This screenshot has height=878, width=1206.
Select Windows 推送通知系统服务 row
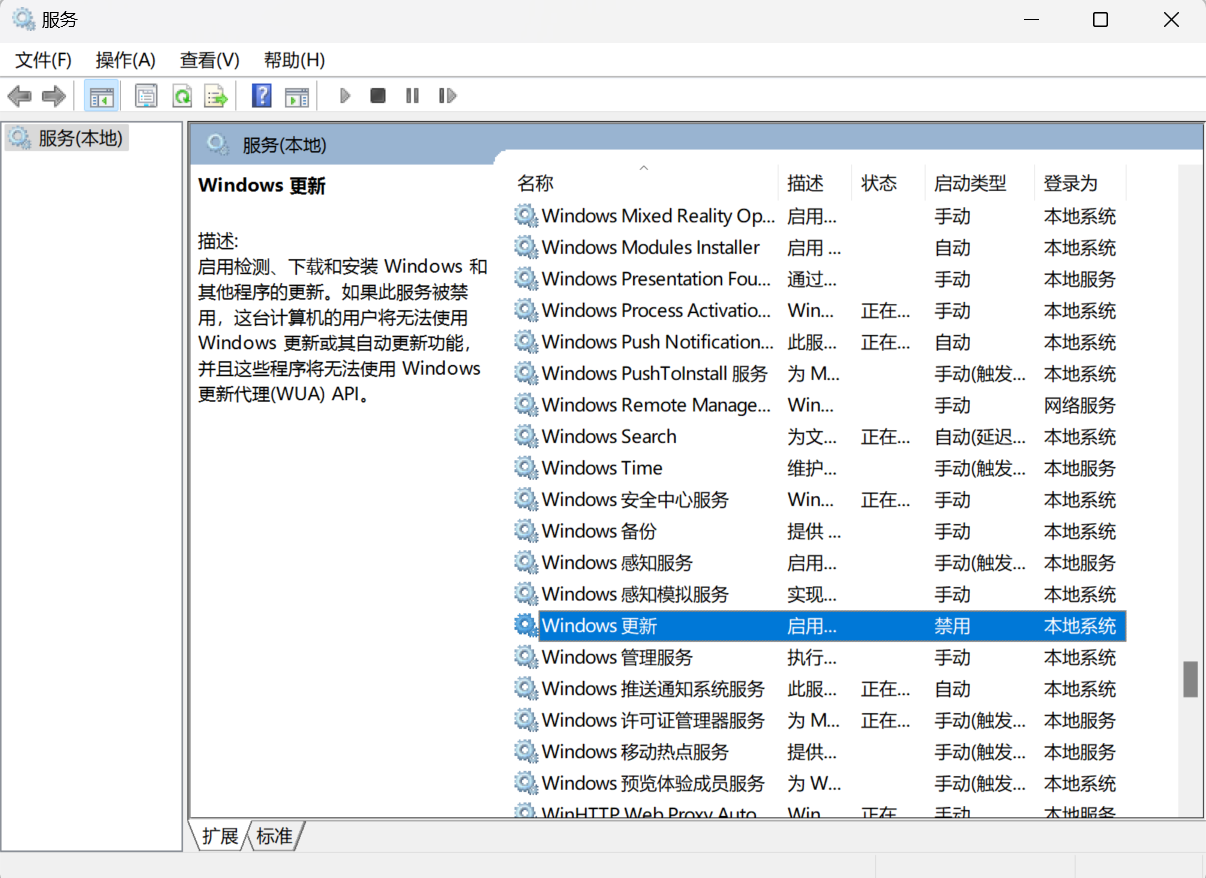[819, 688]
